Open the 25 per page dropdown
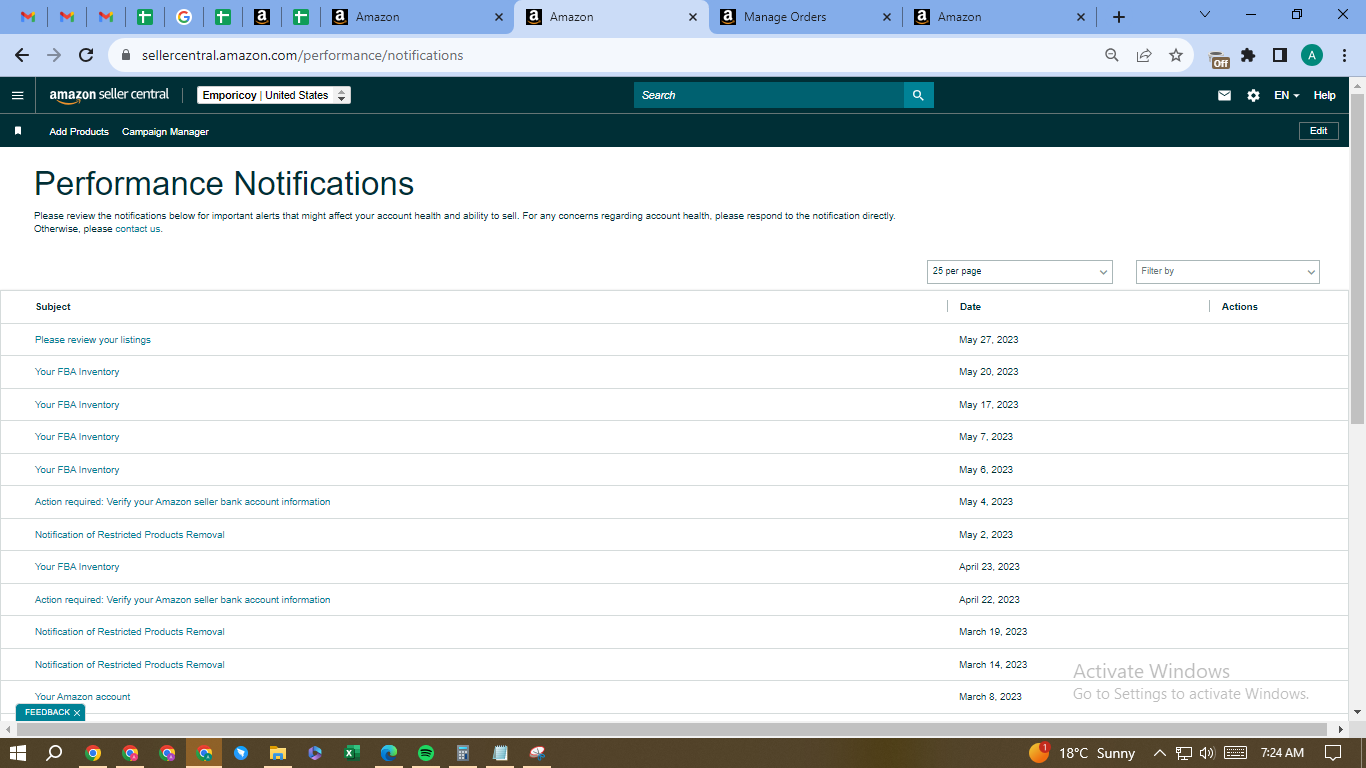 [x=1020, y=271]
